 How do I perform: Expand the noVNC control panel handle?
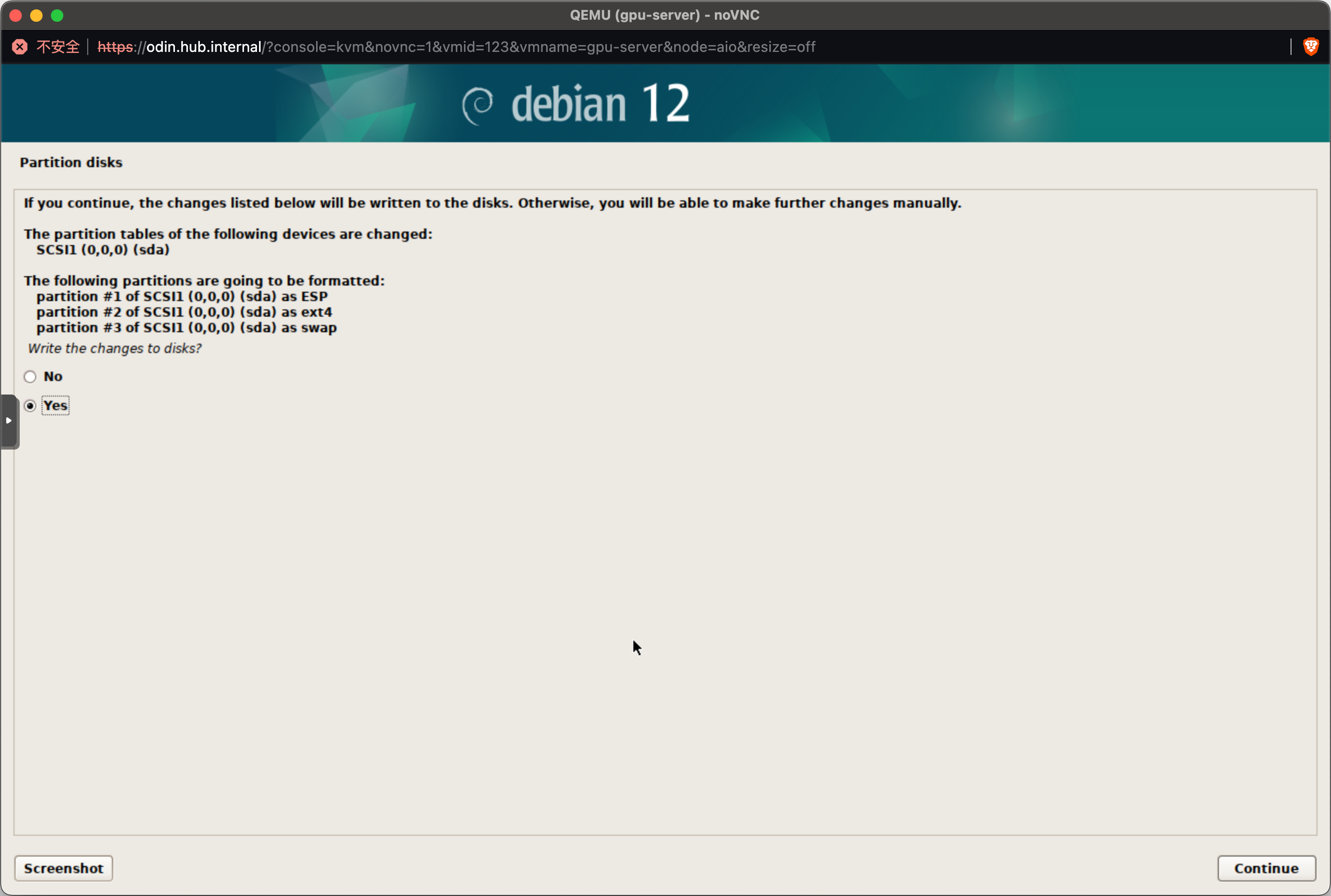click(x=9, y=421)
